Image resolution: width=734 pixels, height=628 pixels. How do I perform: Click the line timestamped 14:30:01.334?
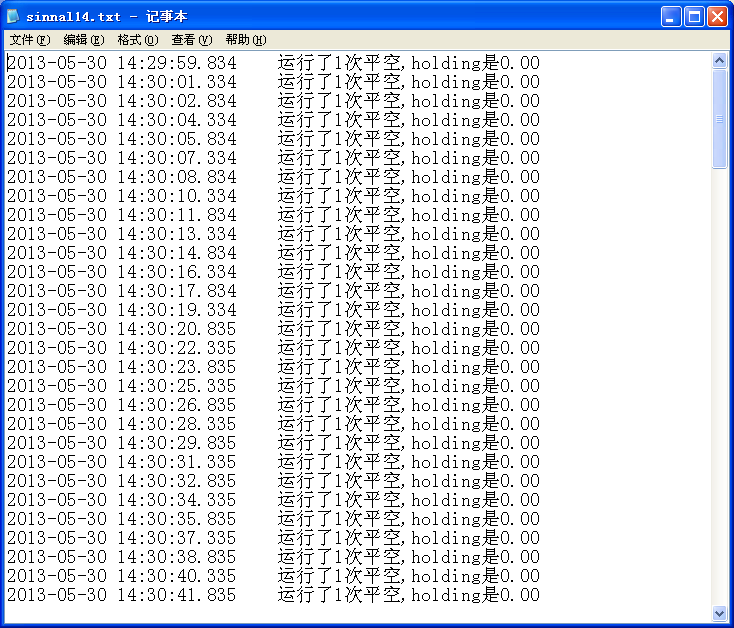[x=273, y=82]
